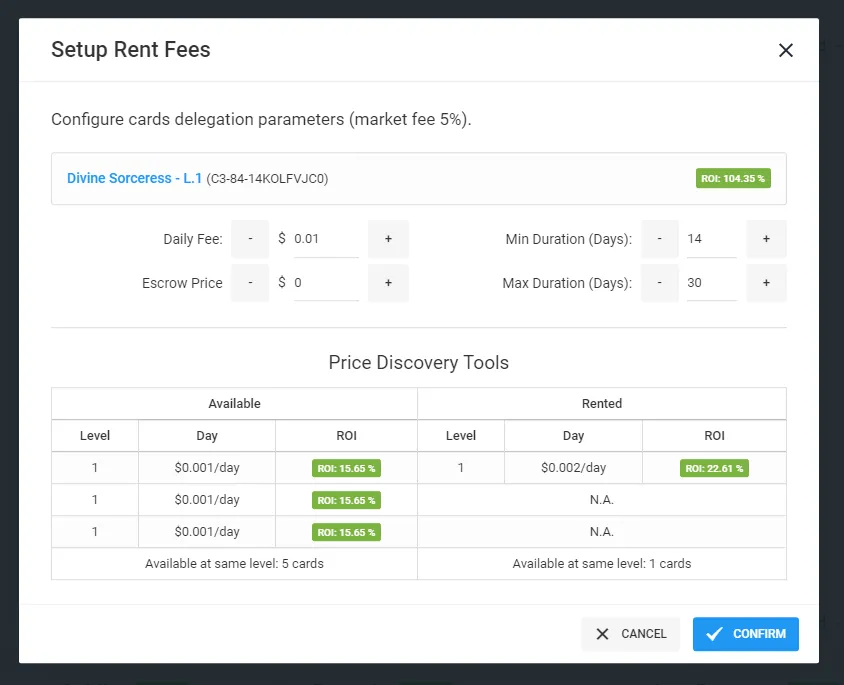Select the Rented $0.002/day price cell
The height and width of the screenshot is (685, 844).
tap(573, 468)
